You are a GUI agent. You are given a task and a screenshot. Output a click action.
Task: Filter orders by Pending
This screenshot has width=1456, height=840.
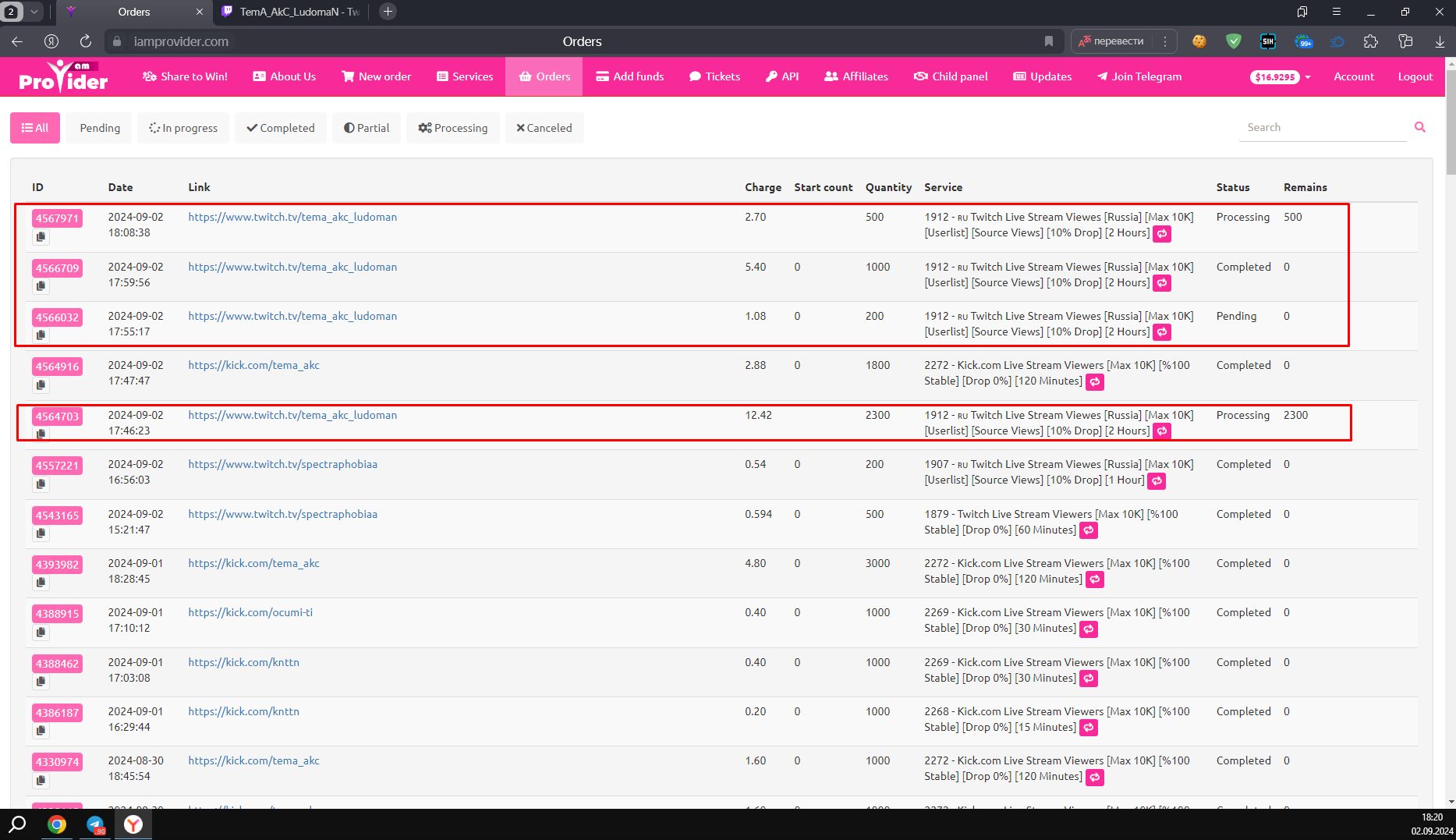(100, 128)
